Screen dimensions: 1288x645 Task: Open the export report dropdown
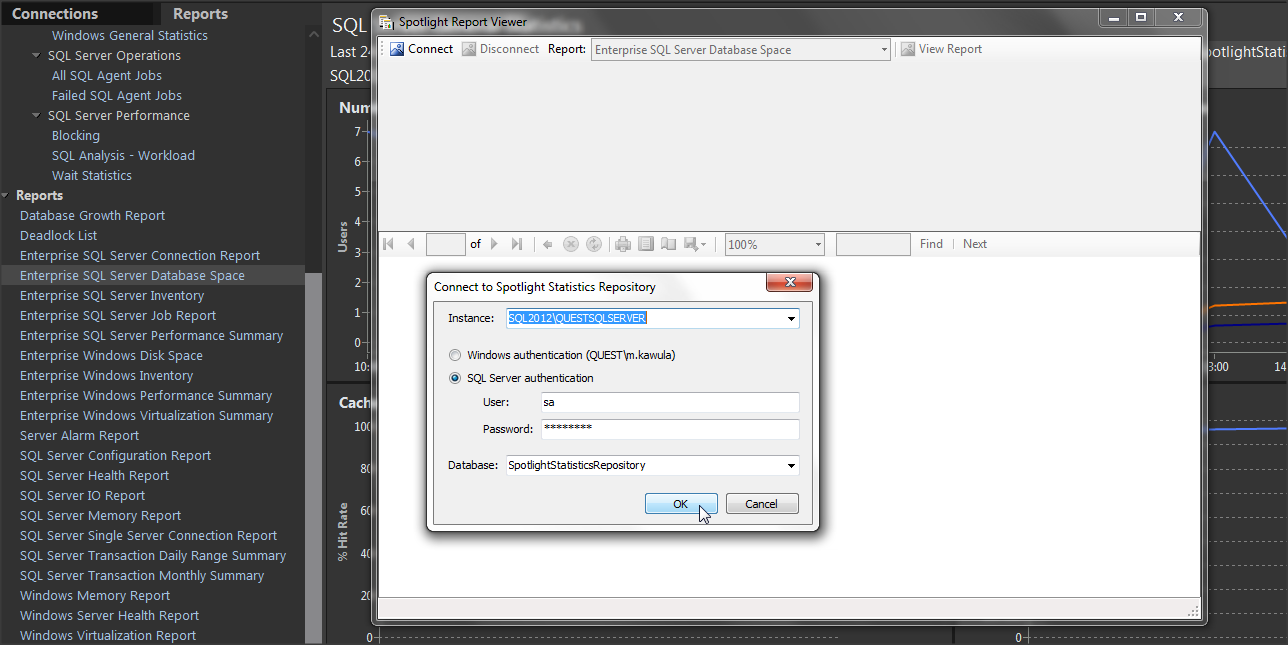pyautogui.click(x=695, y=244)
